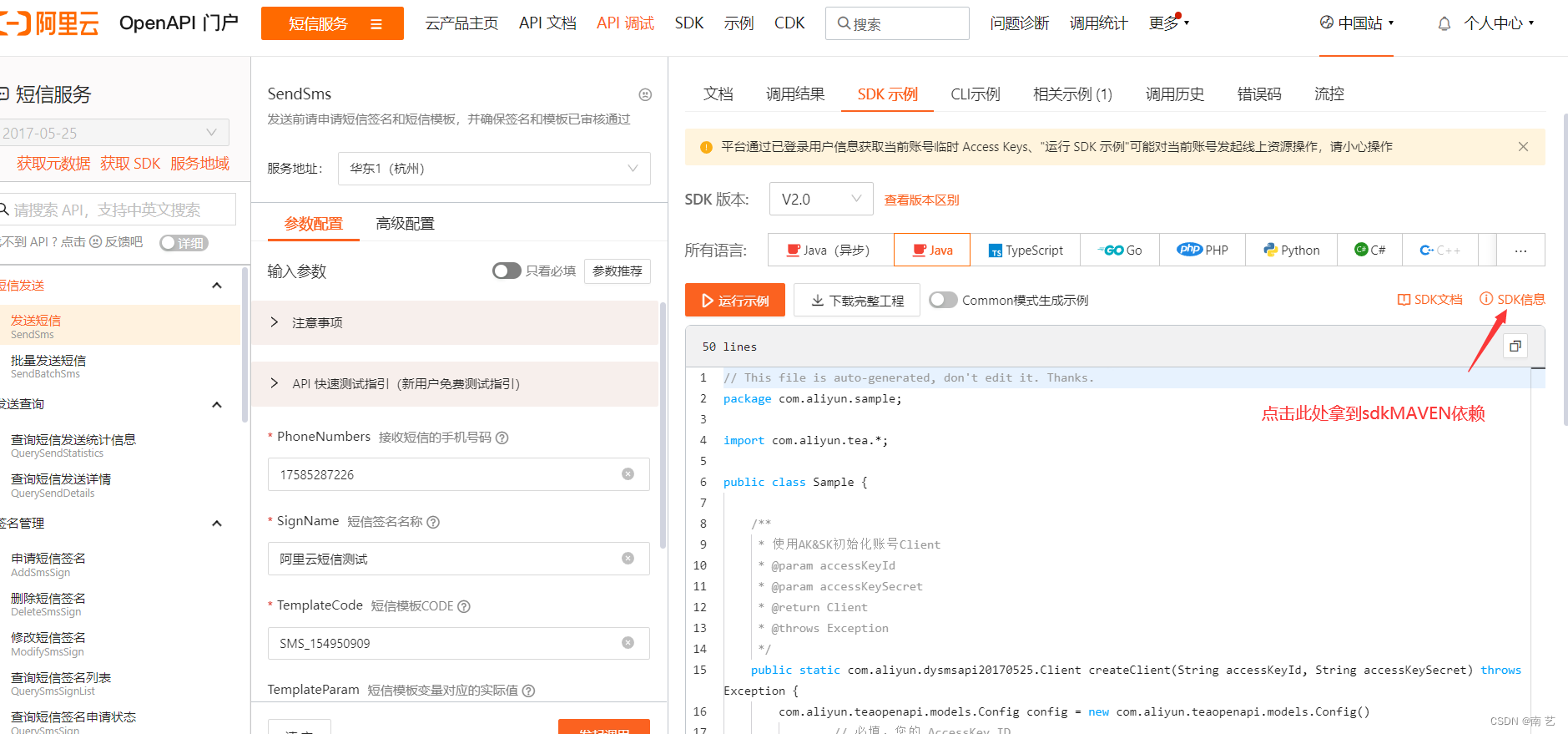Open API 文档 in the top navigation
This screenshot has width=1568, height=734.
(547, 23)
